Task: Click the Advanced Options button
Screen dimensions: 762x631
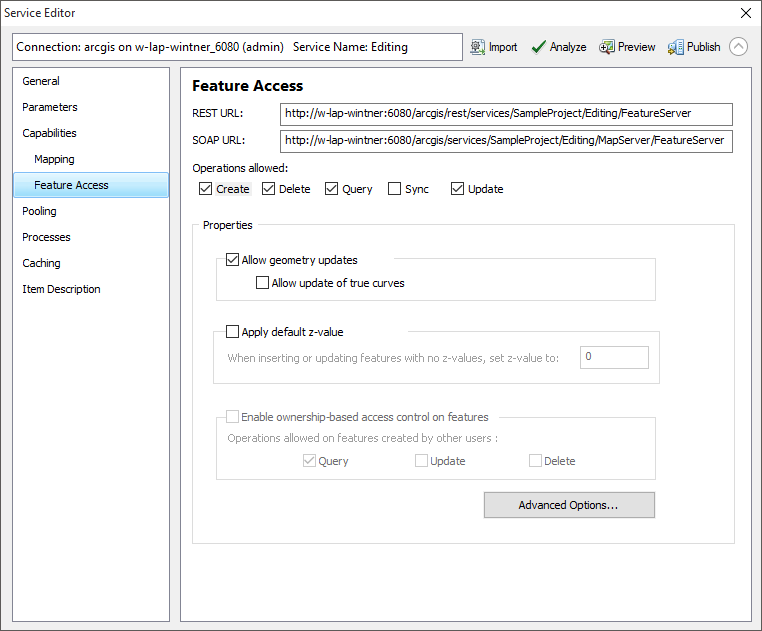Action: pyautogui.click(x=568, y=505)
